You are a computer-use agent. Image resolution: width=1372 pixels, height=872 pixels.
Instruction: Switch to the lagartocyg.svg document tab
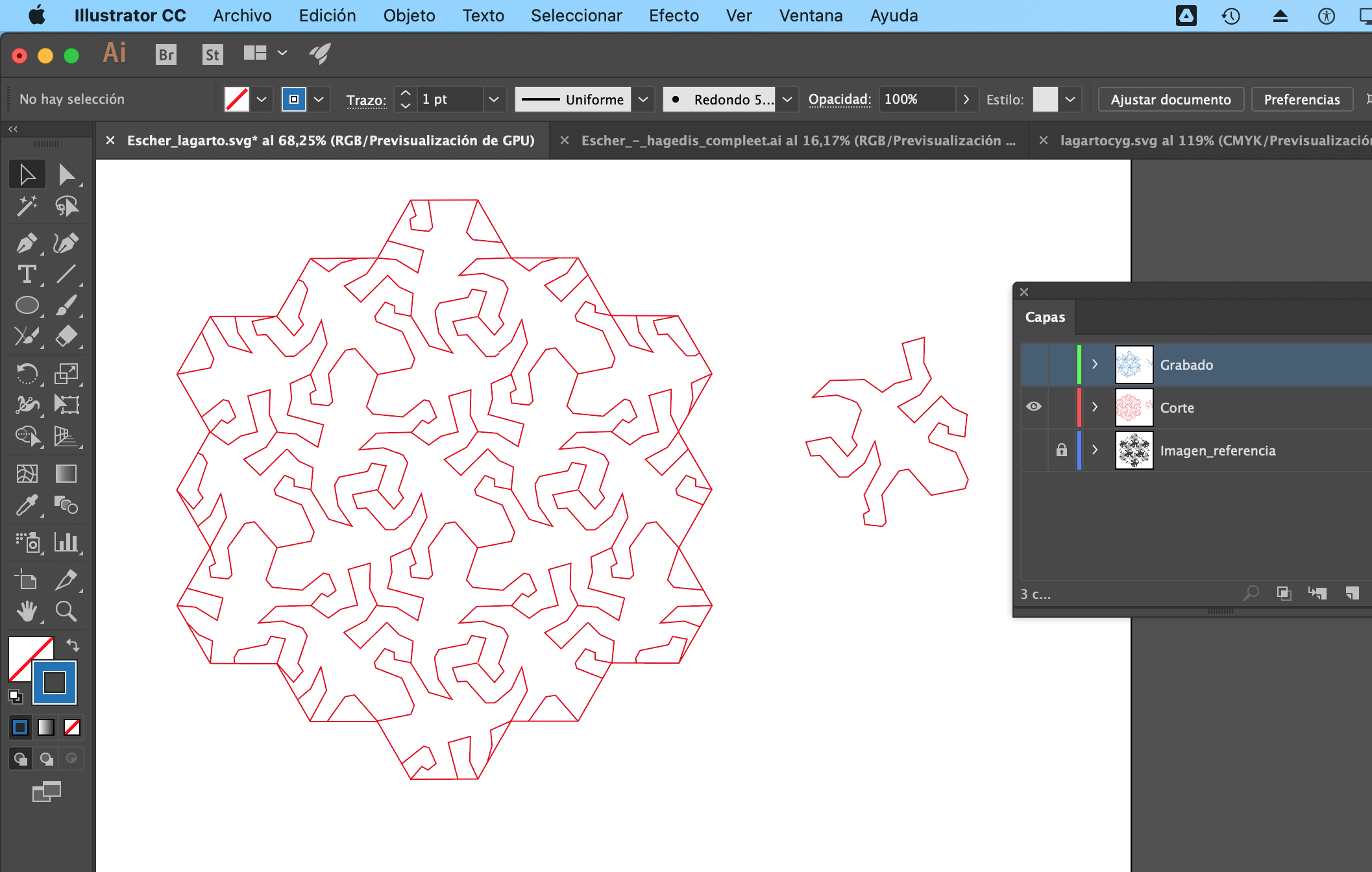1216,140
